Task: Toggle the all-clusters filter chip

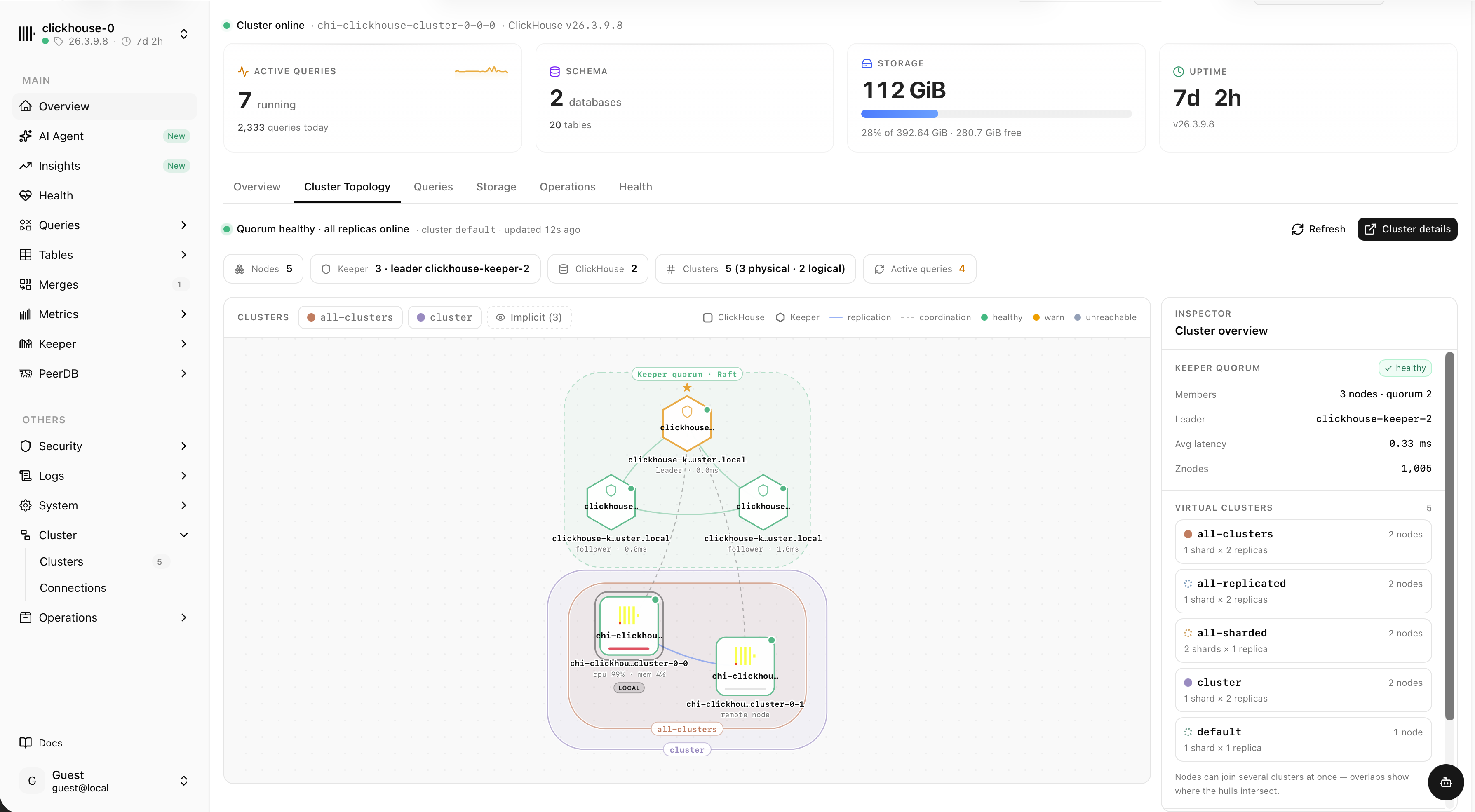Action: pos(350,317)
